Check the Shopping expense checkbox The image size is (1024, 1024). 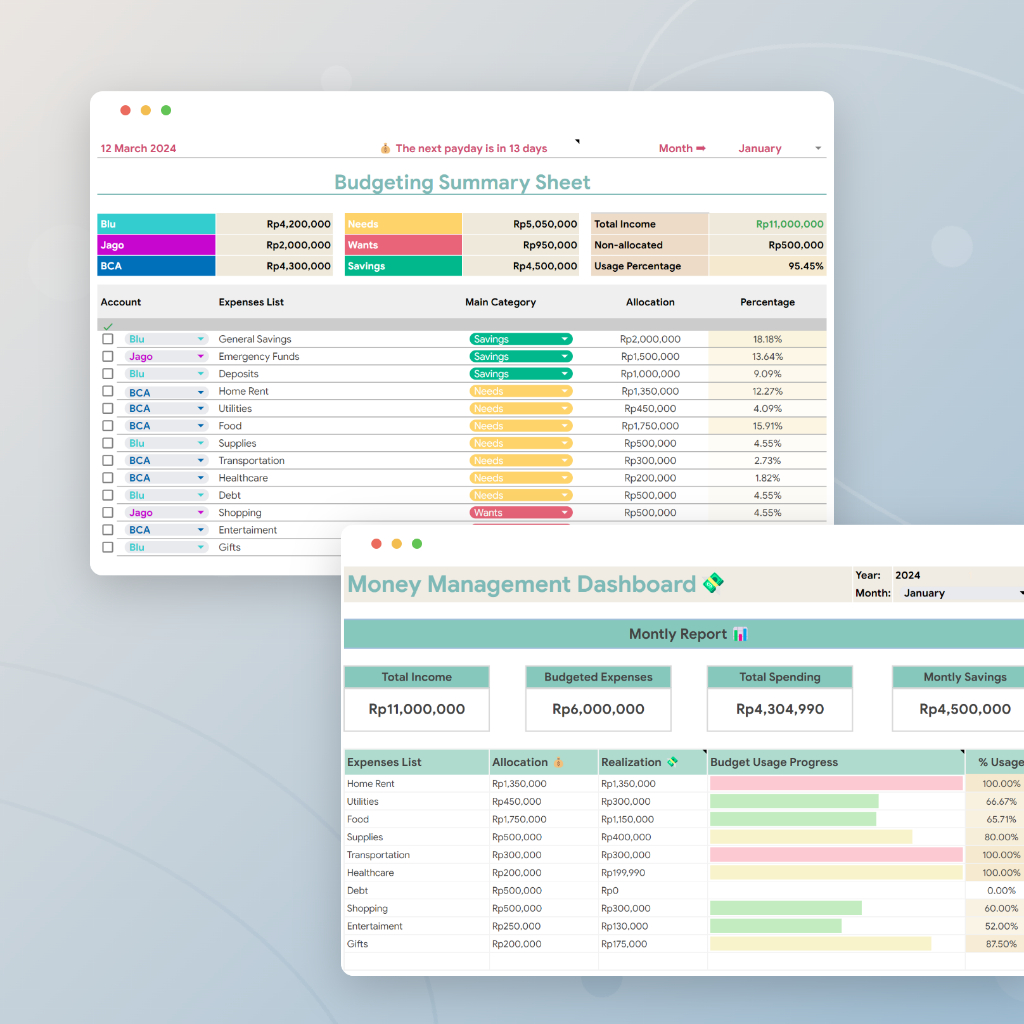coord(107,512)
